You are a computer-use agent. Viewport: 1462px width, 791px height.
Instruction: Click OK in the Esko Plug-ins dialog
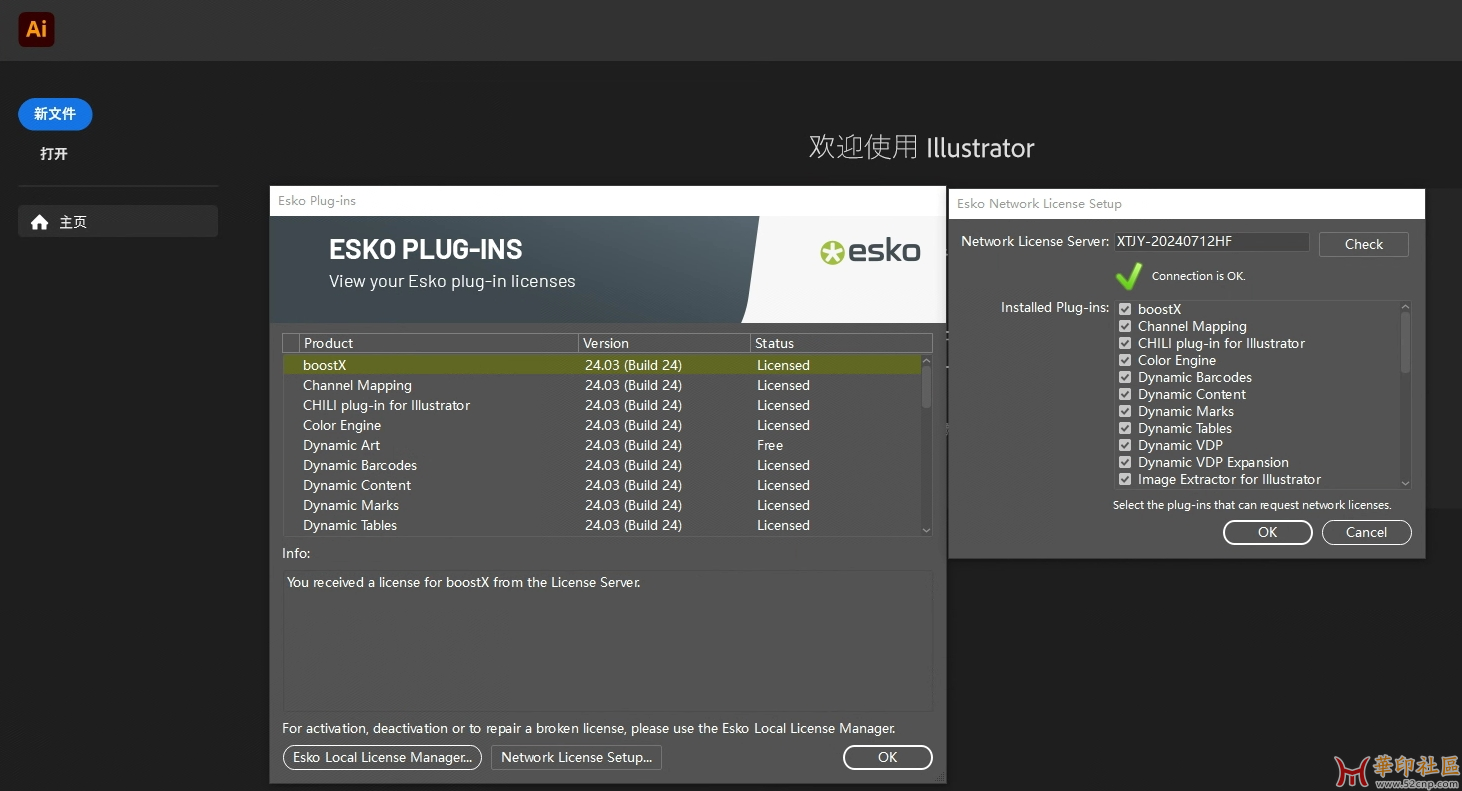888,757
